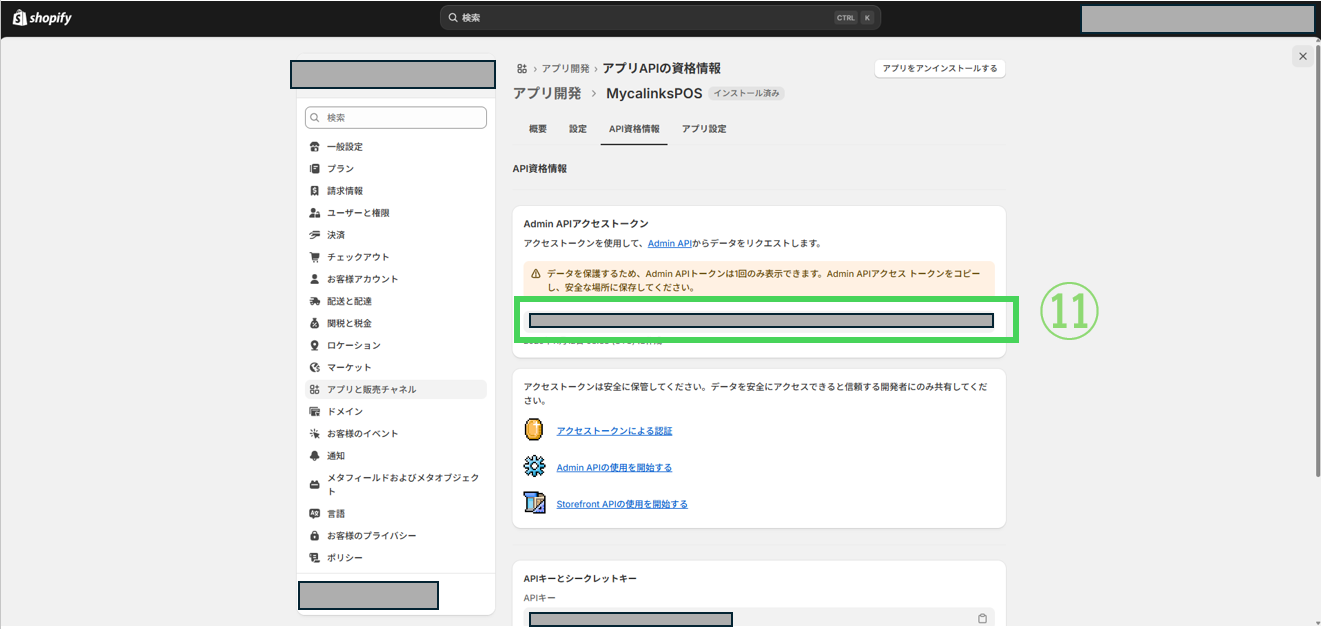Click アプリ開発 in the breadcrumb
Image resolution: width=1321 pixels, height=629 pixels.
[564, 69]
